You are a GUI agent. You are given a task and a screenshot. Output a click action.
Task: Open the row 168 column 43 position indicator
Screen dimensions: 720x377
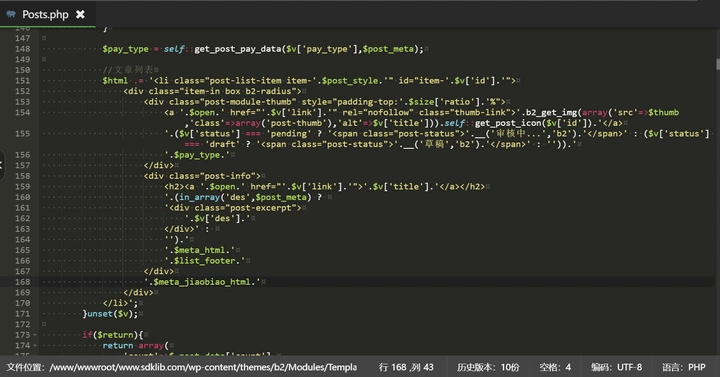pos(406,367)
